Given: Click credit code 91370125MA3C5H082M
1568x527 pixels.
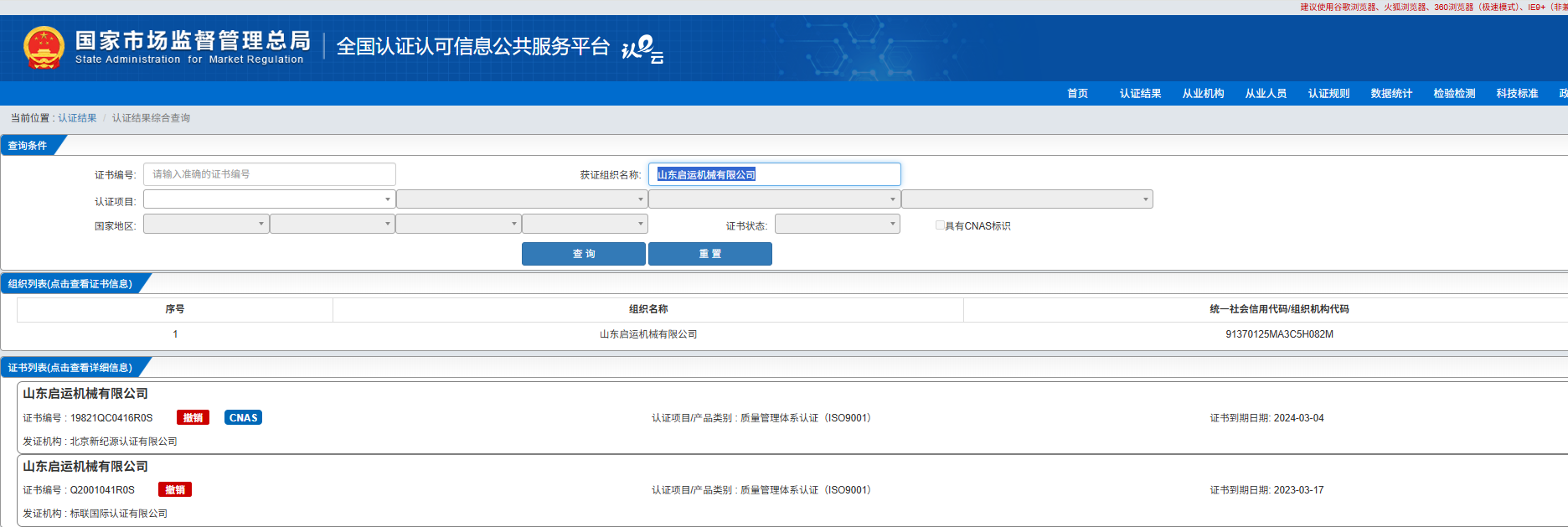Looking at the screenshot, I should tap(1279, 334).
